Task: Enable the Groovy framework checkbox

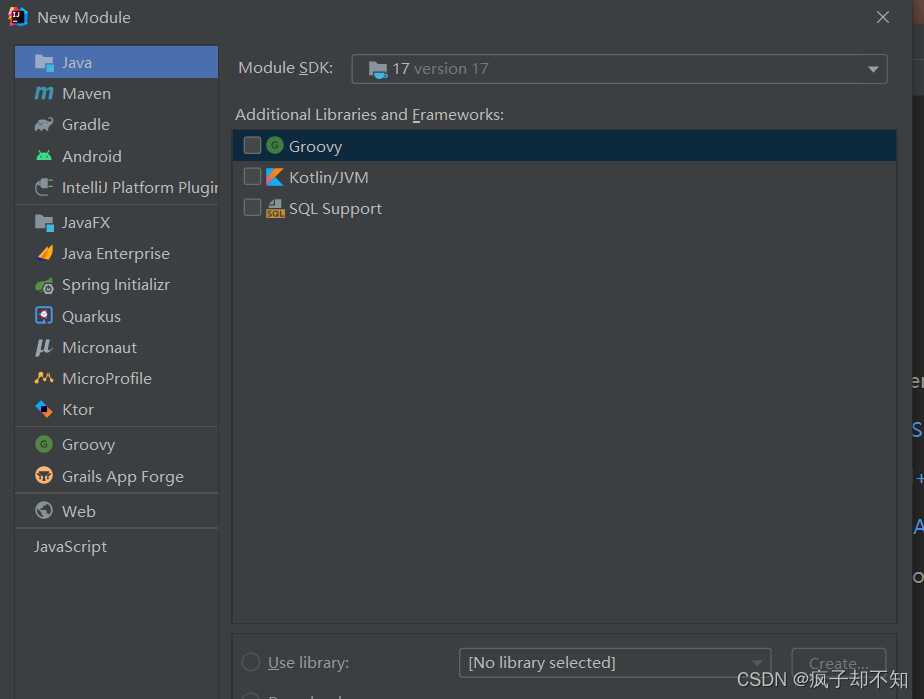Action: point(252,145)
